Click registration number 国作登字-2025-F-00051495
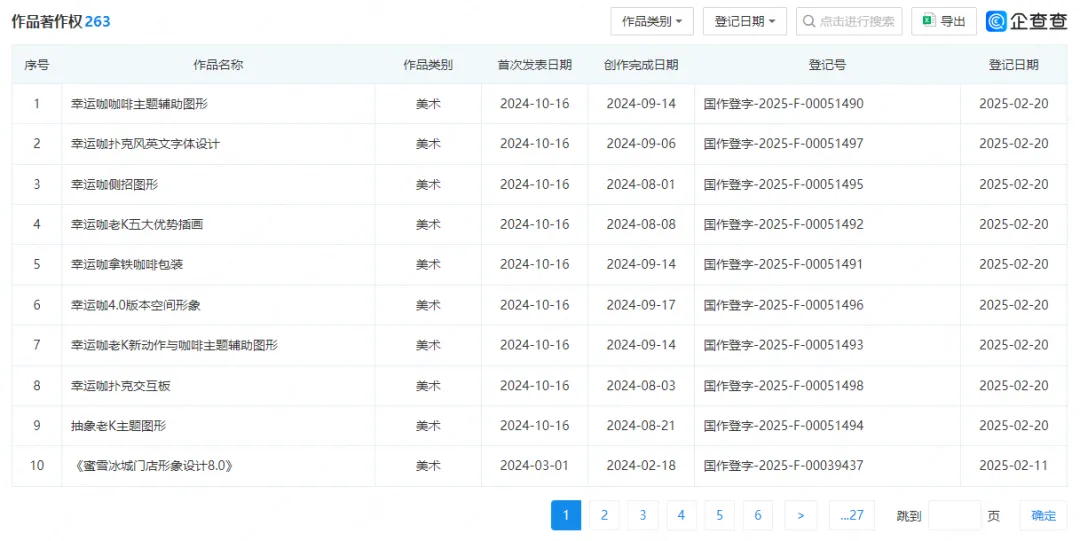The width and height of the screenshot is (1080, 541). (x=783, y=184)
